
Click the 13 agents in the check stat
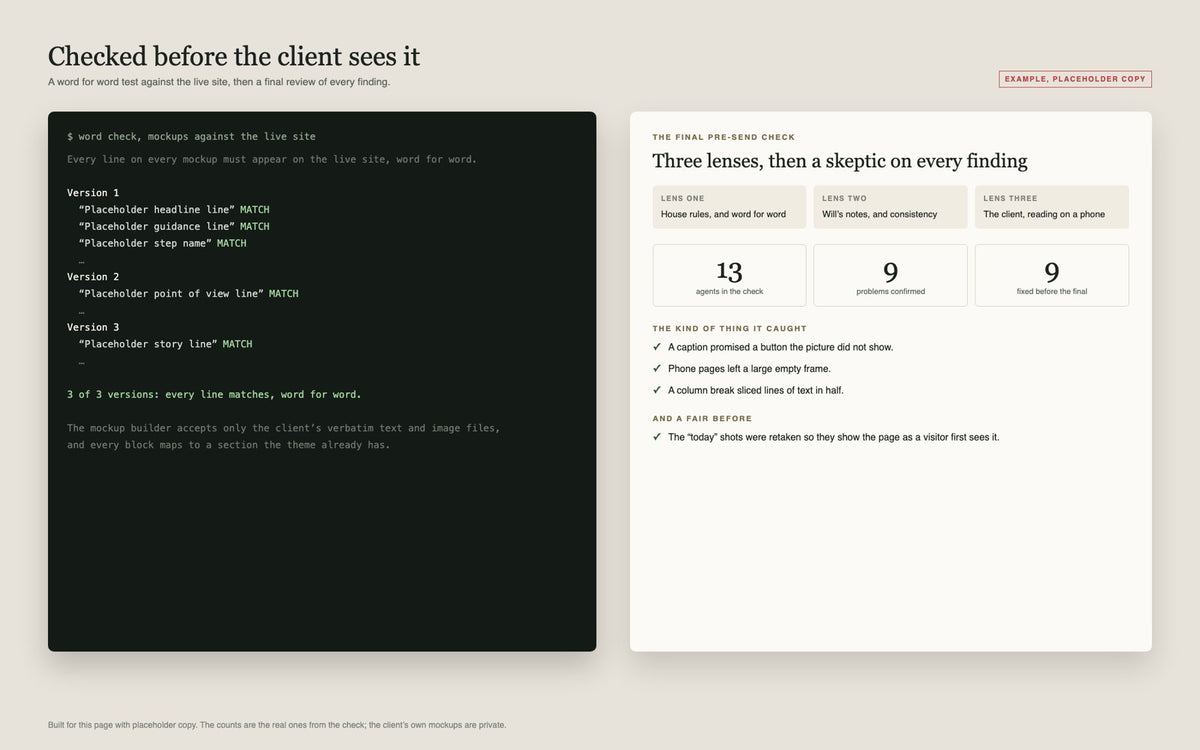(729, 275)
